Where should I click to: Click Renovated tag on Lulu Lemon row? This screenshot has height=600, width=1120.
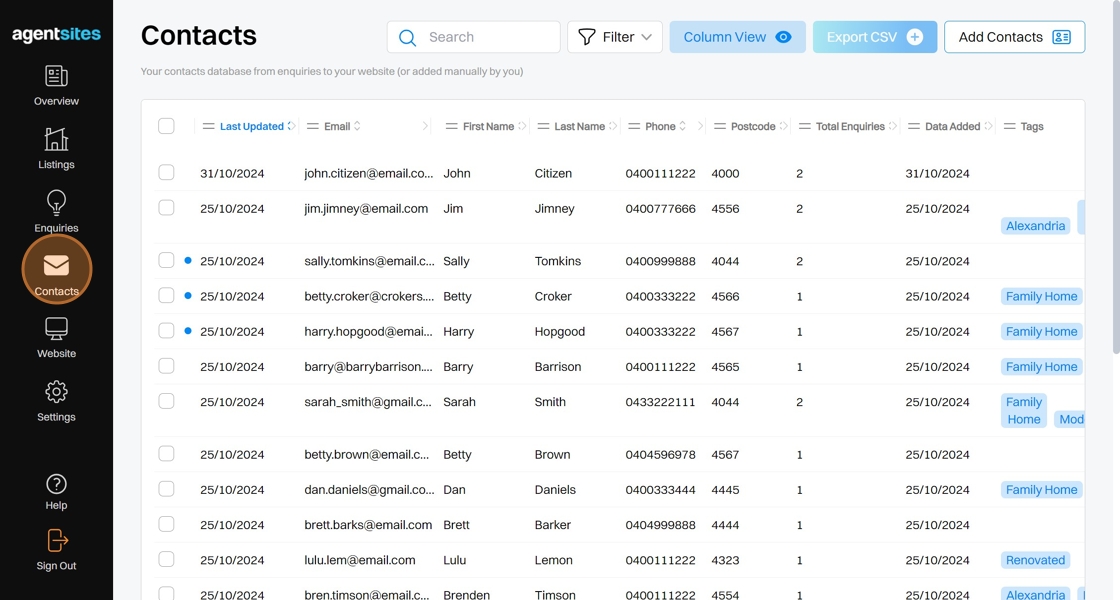click(1036, 560)
